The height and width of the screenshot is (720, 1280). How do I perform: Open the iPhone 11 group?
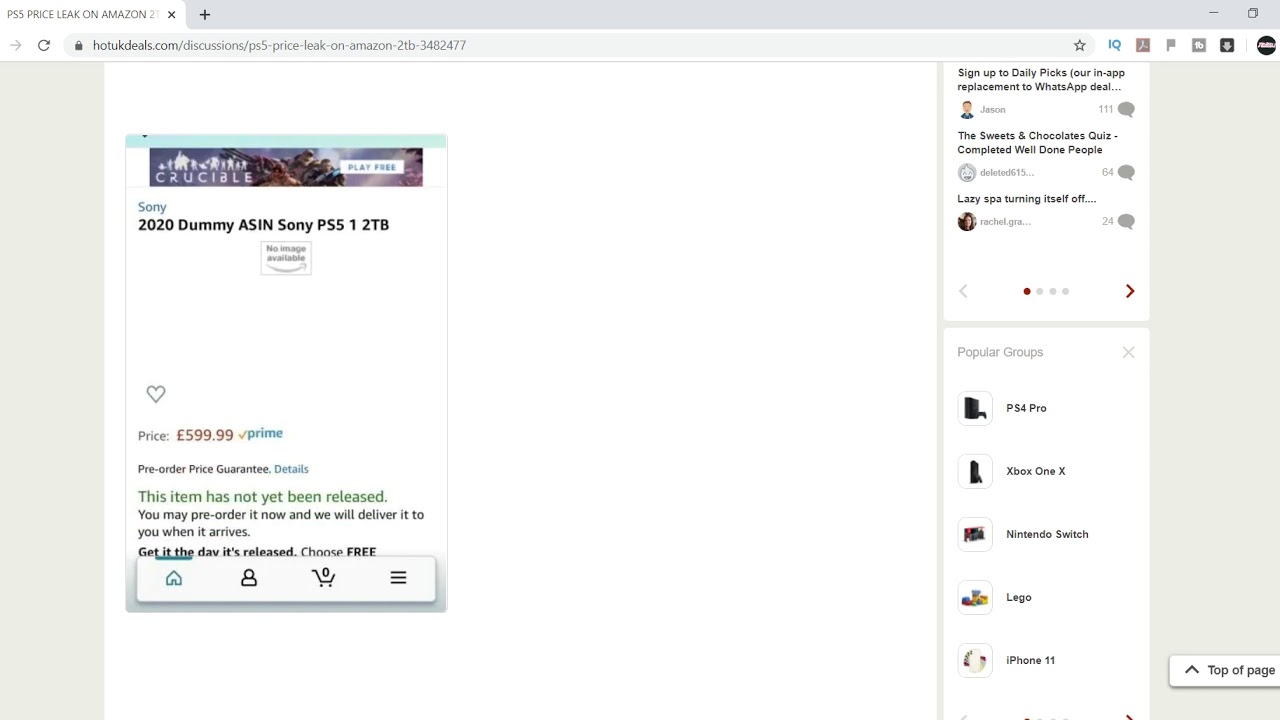click(x=1030, y=660)
